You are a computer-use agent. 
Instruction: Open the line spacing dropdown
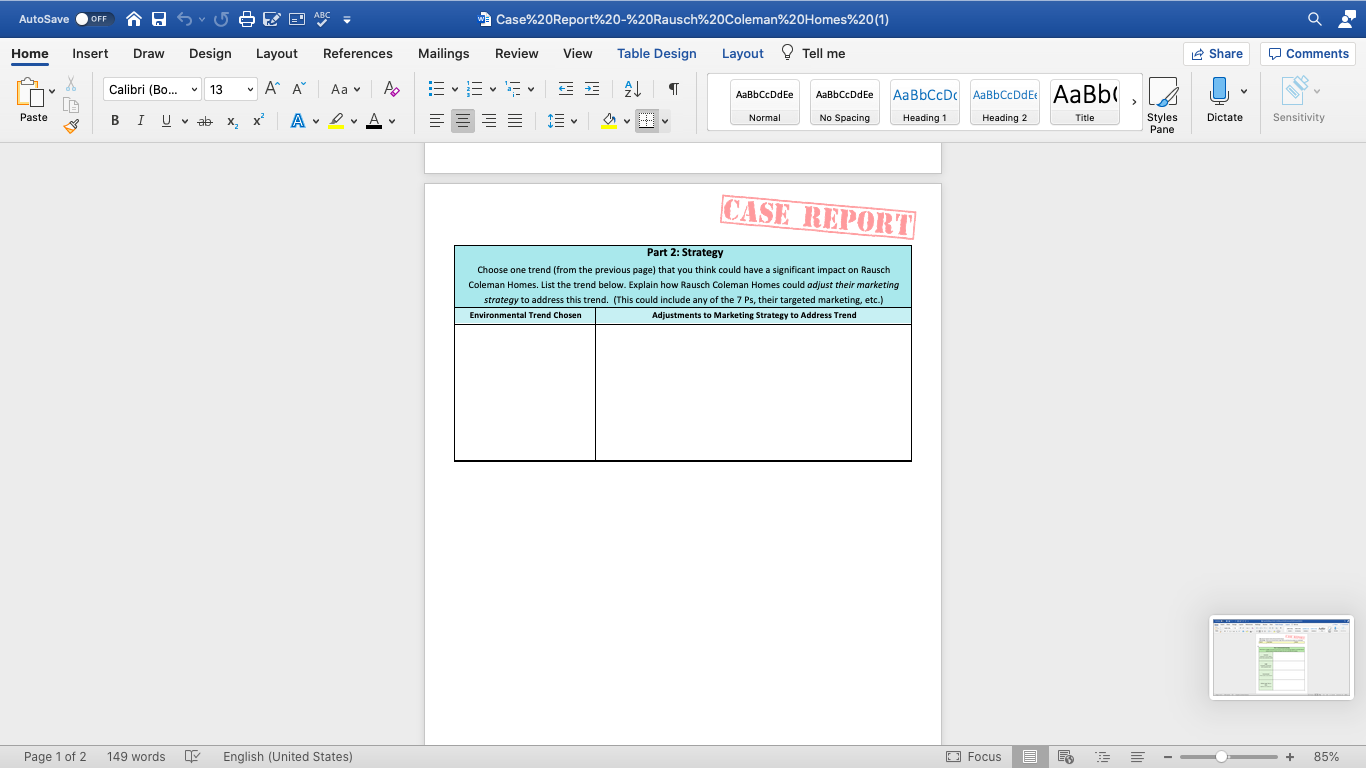click(x=562, y=121)
